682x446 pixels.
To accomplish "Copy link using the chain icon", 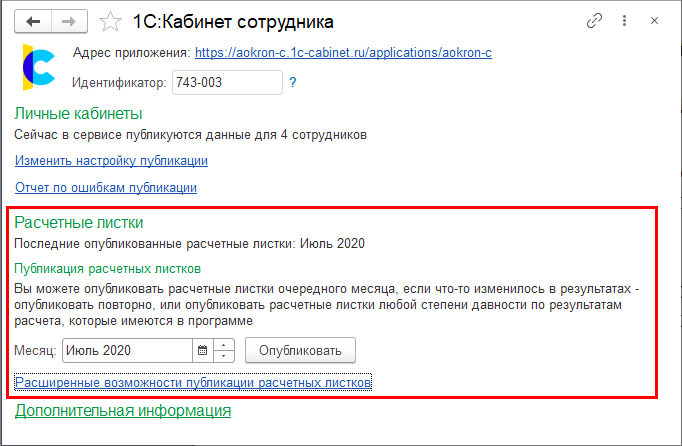I will click(594, 20).
